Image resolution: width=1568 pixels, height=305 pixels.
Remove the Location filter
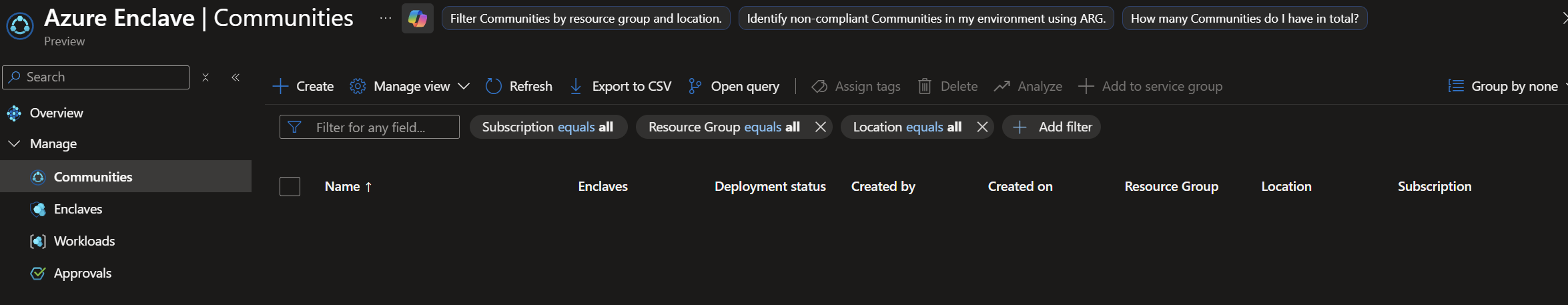(982, 127)
